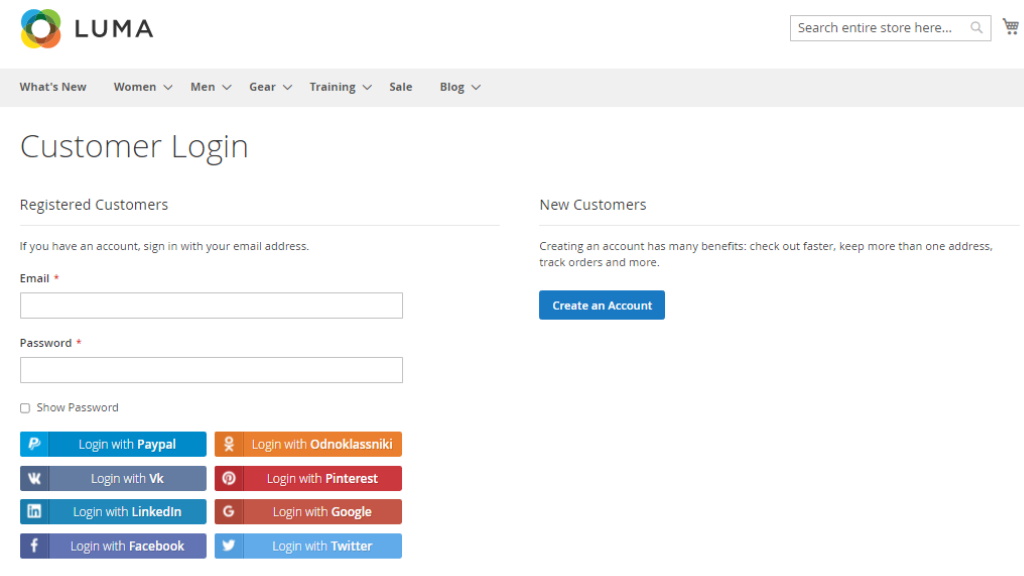Open the shopping cart icon
The width and height of the screenshot is (1024, 576).
pos(1010,27)
